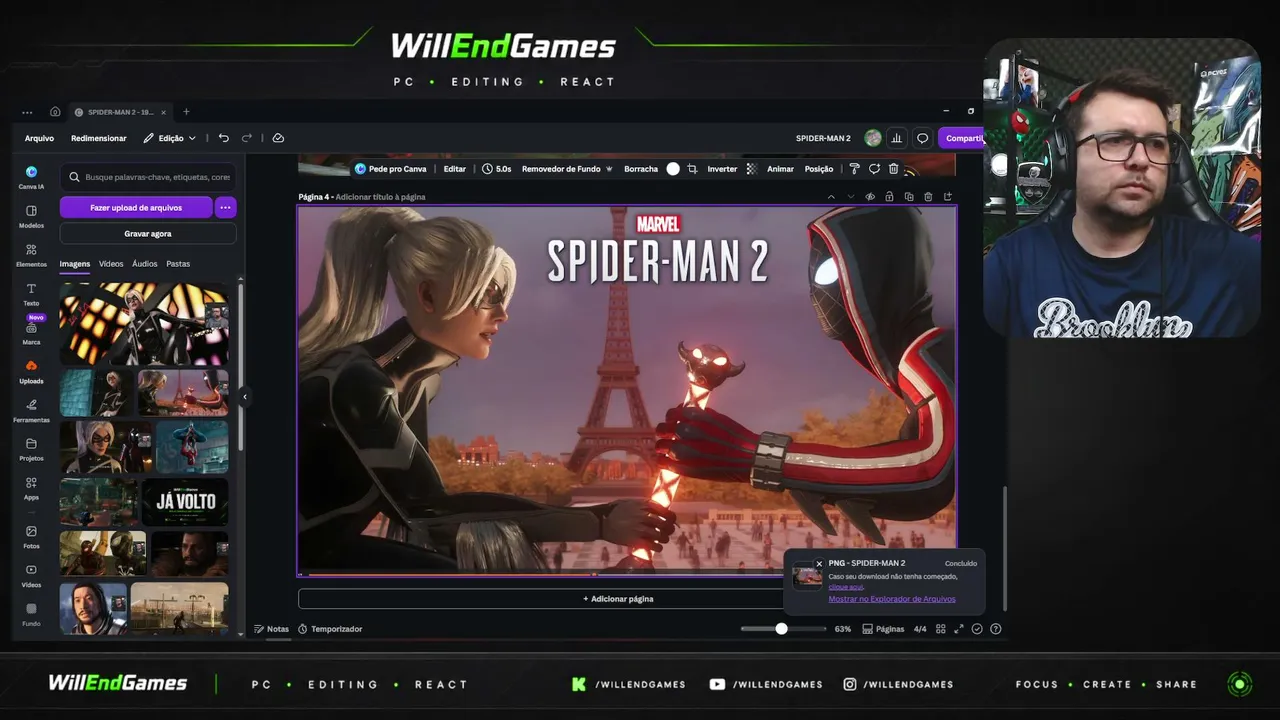Lock page 4 with the padlock icon
Screen dimensions: 1280x720
click(x=889, y=197)
